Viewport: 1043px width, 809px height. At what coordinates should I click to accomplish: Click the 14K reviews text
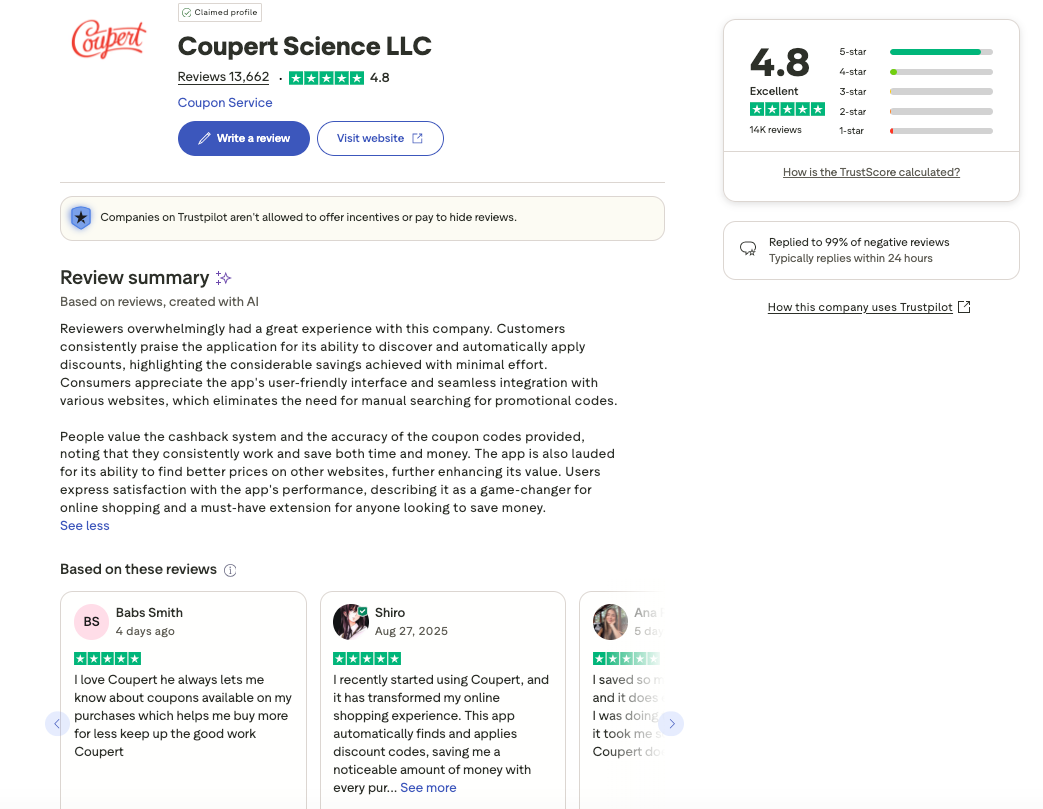click(x=776, y=130)
